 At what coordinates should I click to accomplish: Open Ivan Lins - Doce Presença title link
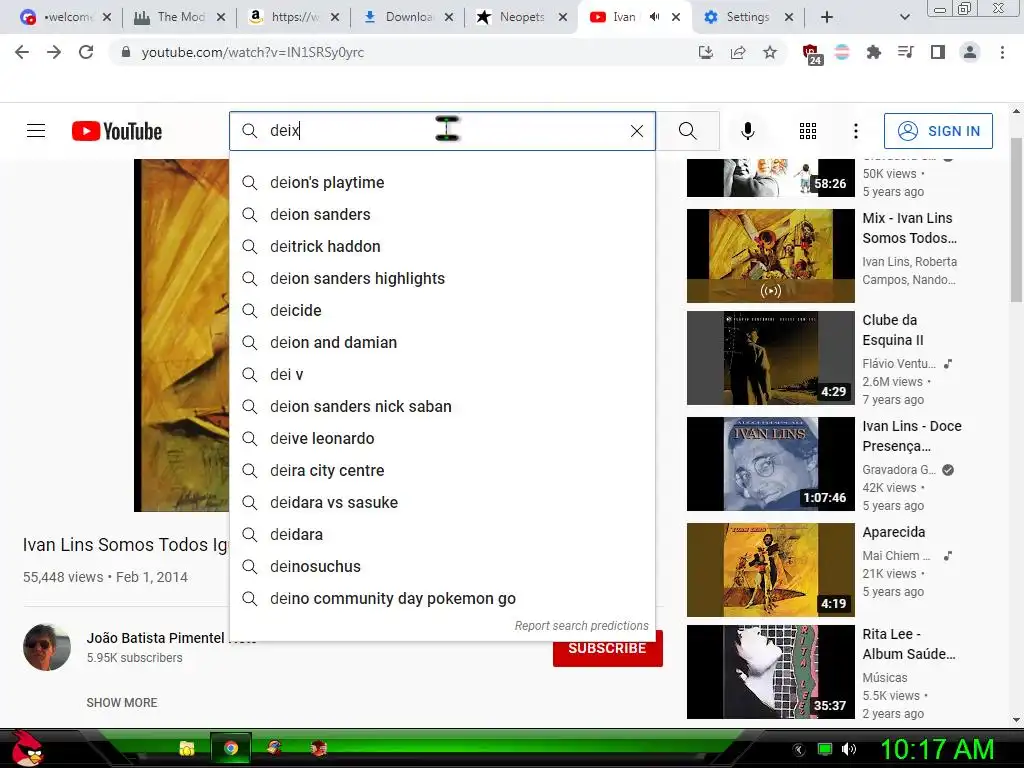pyautogui.click(x=912, y=436)
